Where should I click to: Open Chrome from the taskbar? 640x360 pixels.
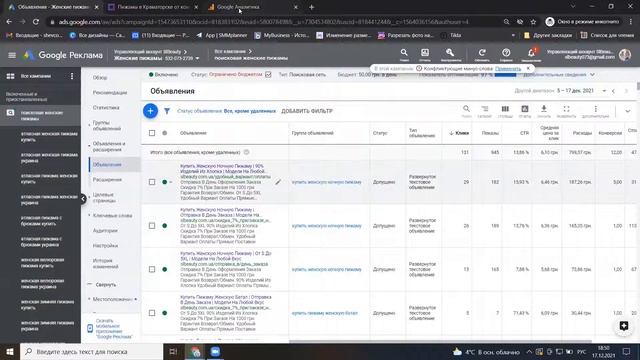click(196, 351)
